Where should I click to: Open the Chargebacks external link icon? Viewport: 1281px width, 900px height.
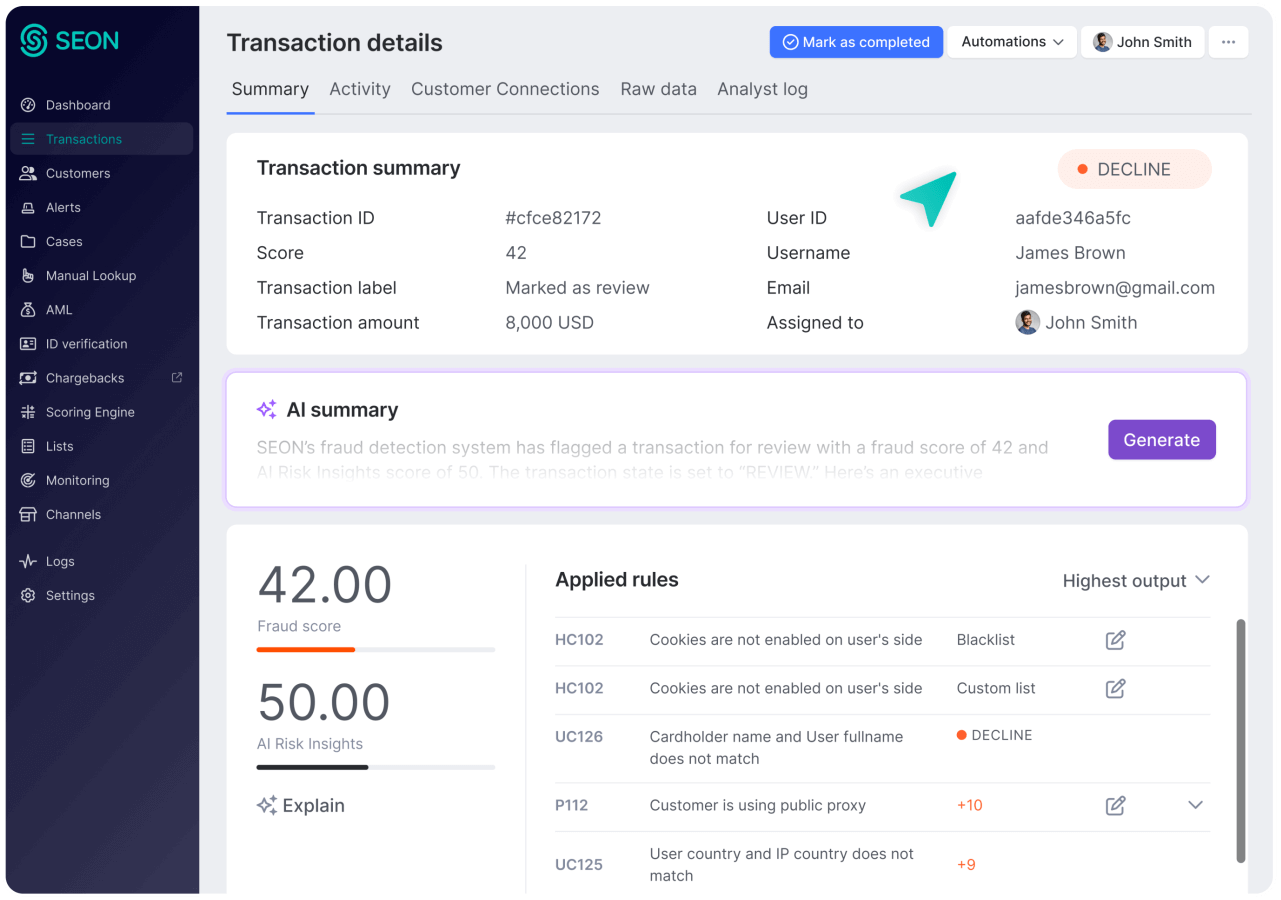click(177, 378)
